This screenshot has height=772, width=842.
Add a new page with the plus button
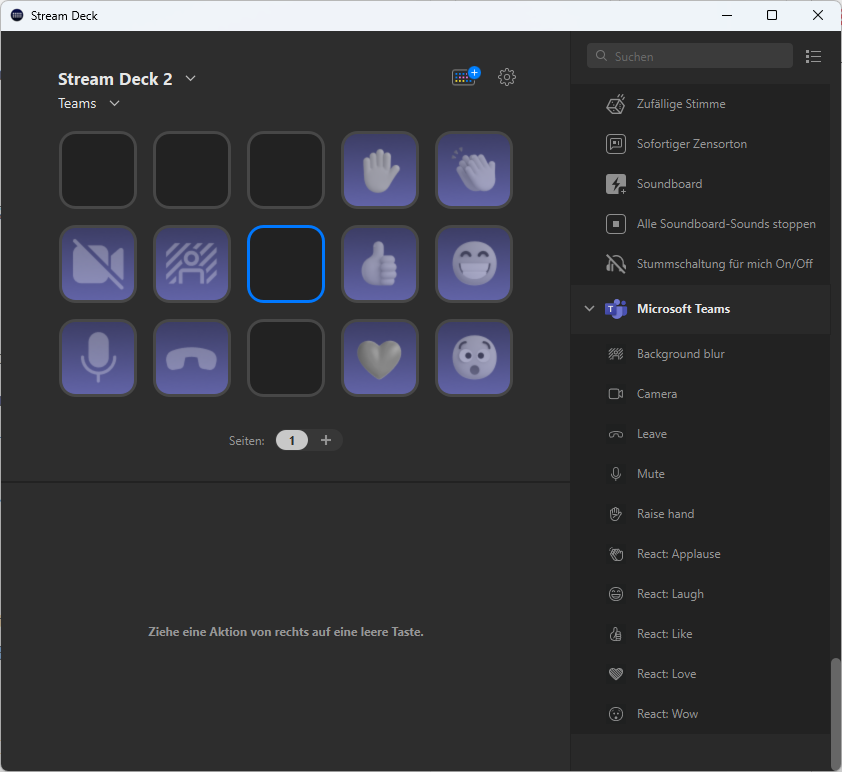point(325,440)
